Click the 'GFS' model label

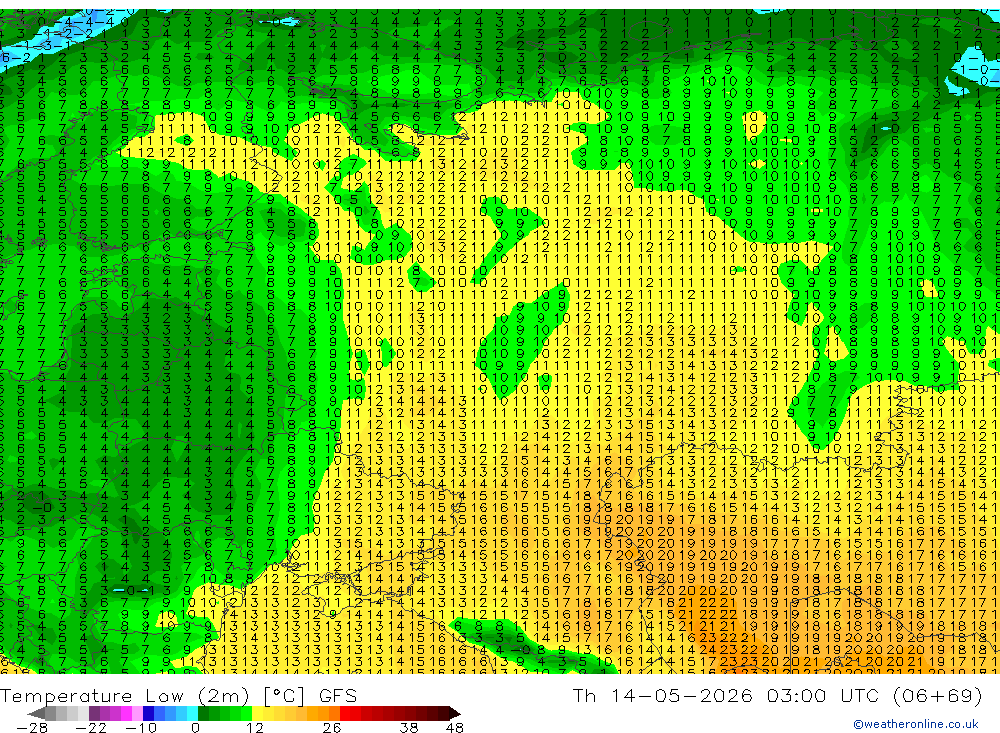point(338,695)
